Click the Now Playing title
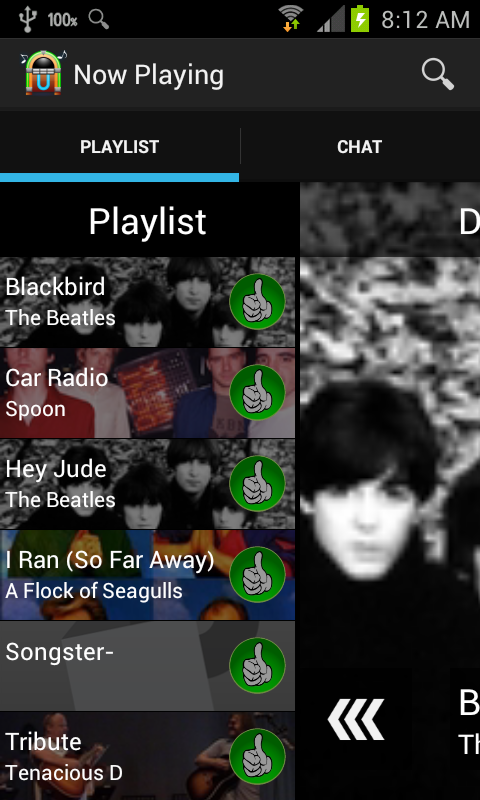The image size is (480, 800). pos(148,75)
